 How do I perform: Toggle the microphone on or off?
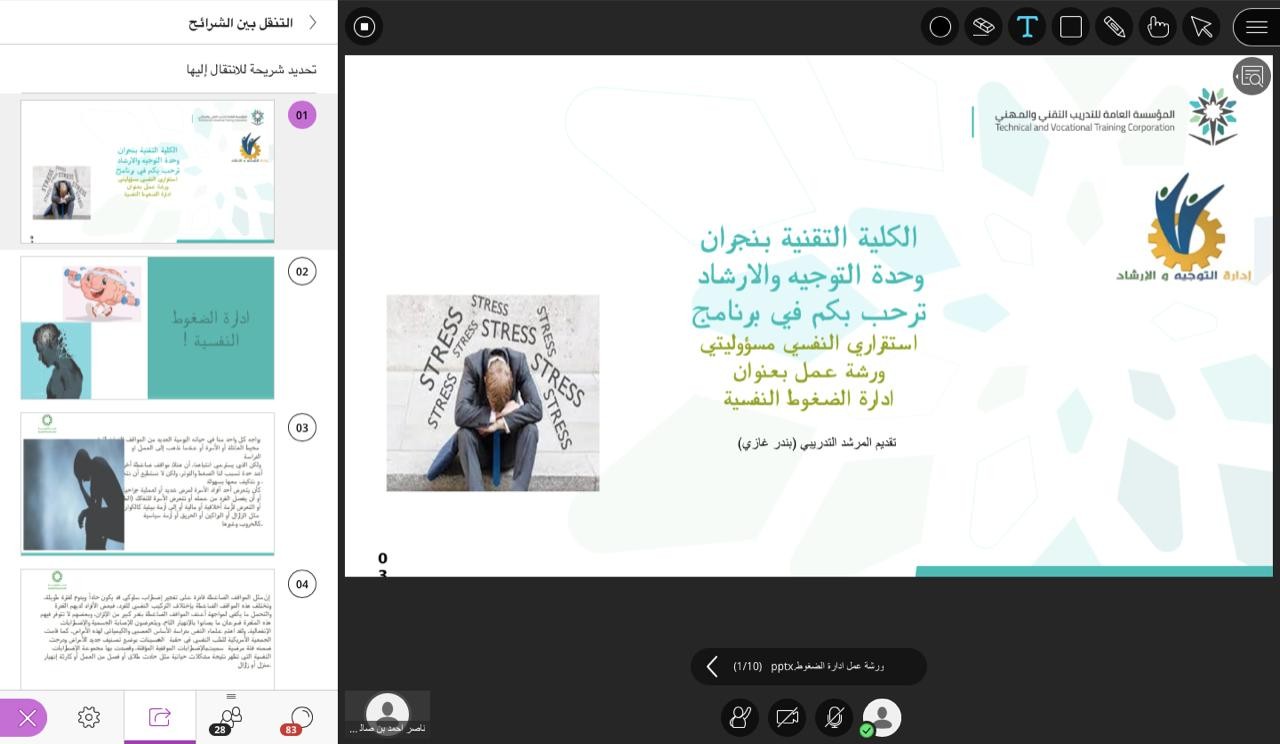[834, 717]
